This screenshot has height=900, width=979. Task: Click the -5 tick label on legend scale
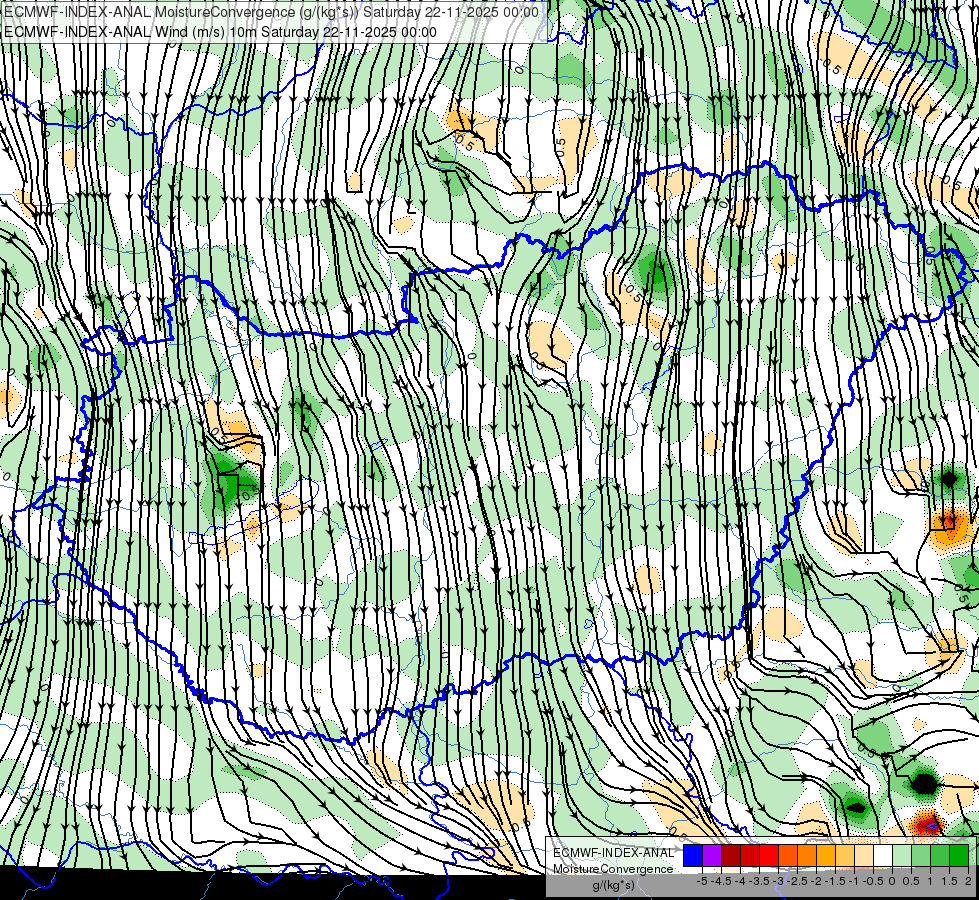point(702,881)
